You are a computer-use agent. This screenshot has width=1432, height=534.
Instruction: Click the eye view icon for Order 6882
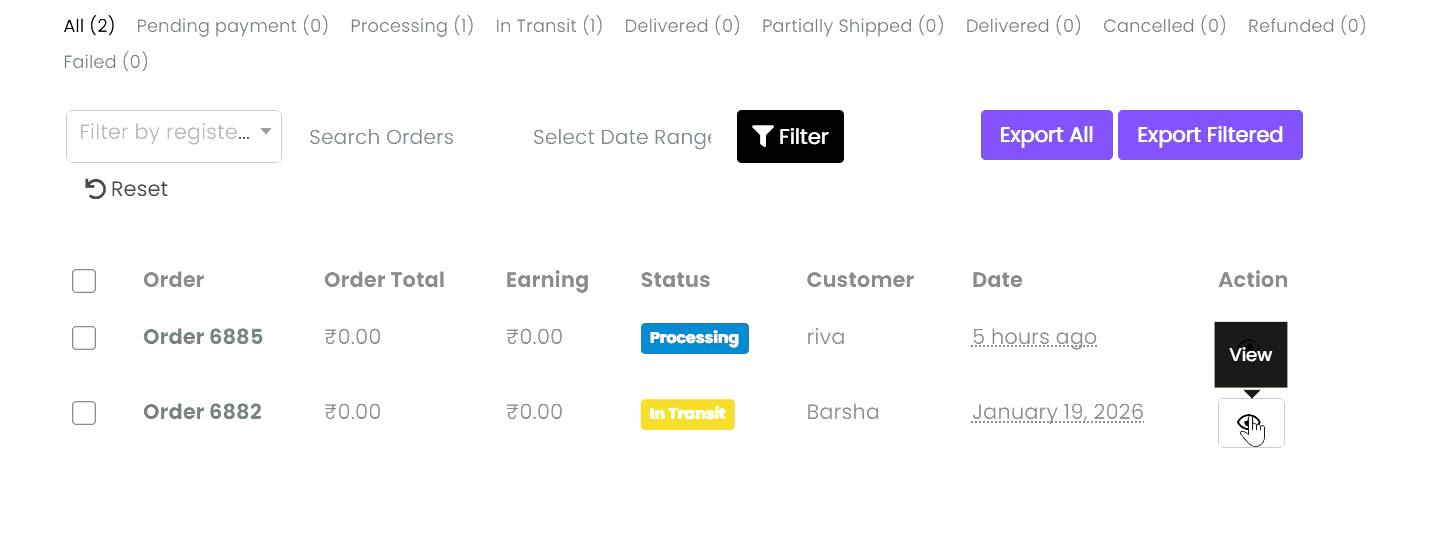pyautogui.click(x=1250, y=423)
